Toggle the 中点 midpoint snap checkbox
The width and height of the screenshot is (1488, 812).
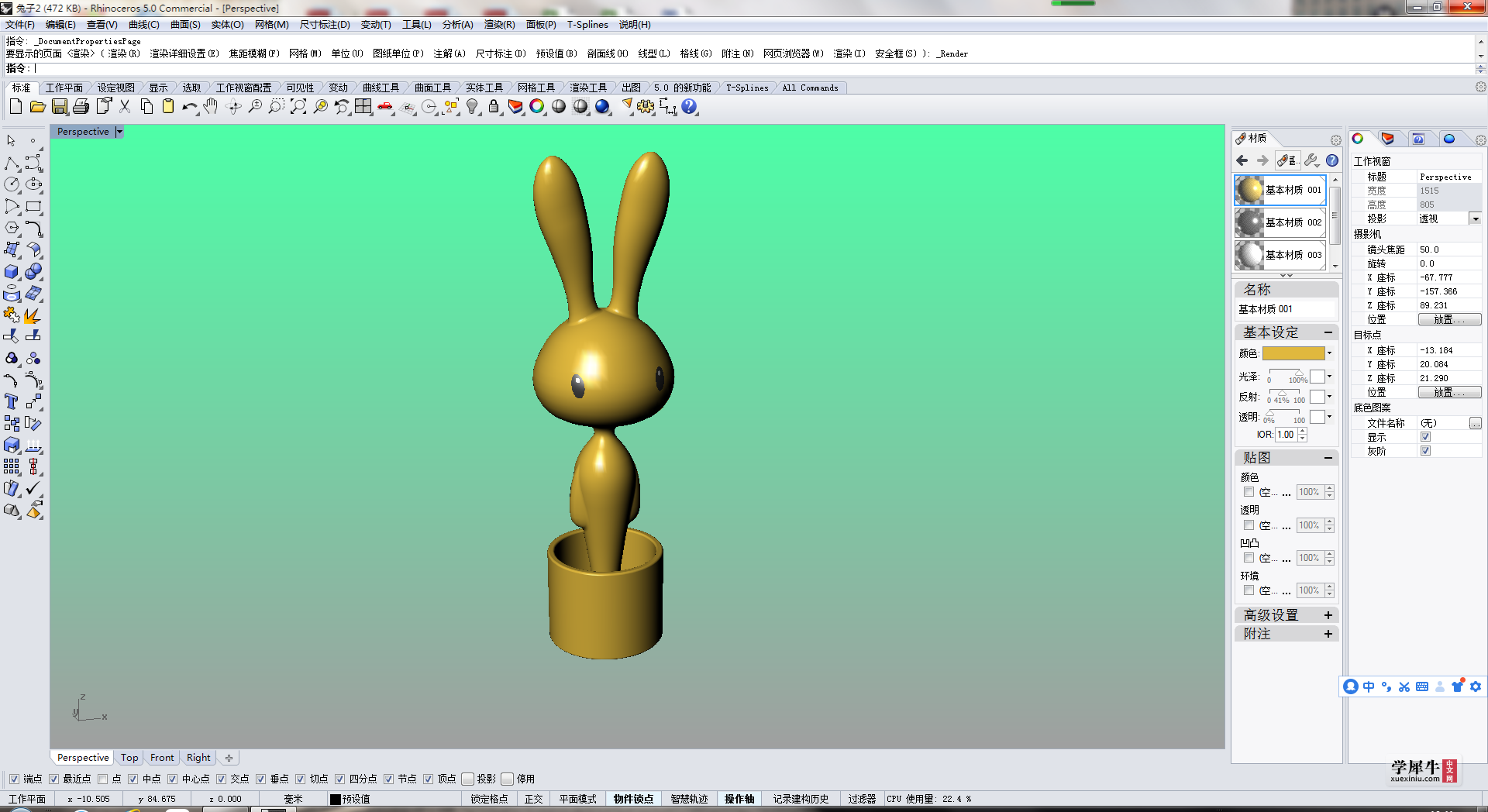[133, 779]
